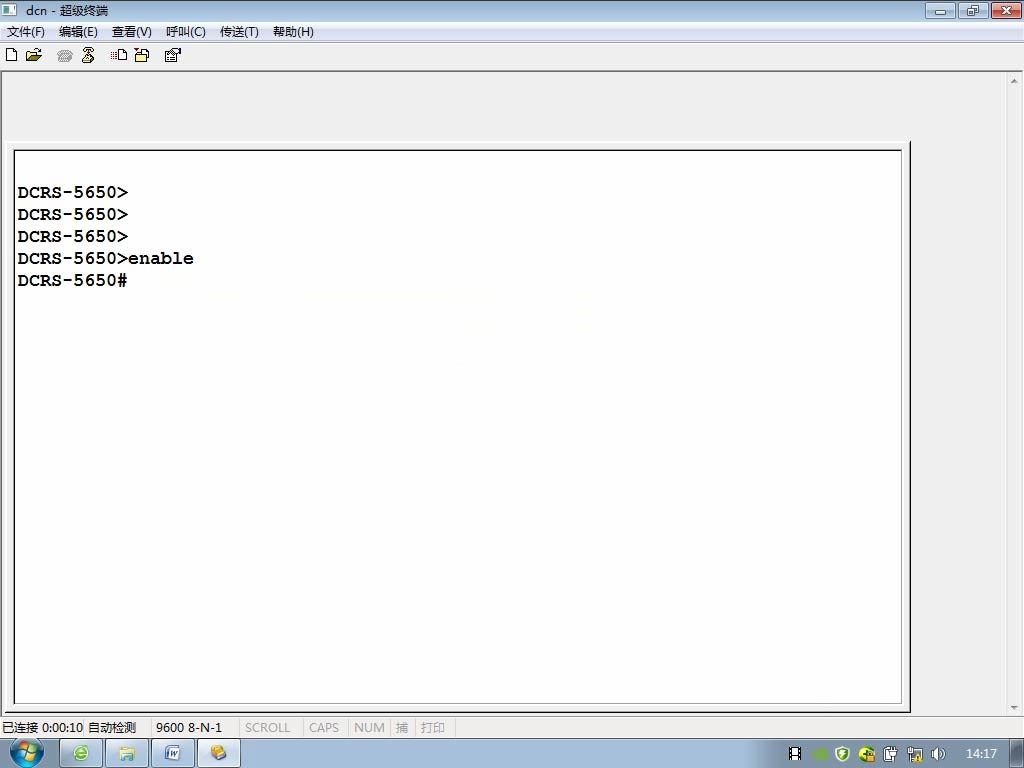This screenshot has width=1024, height=768.
Task: Restore down the dcn 超级终端 window
Action: point(972,10)
